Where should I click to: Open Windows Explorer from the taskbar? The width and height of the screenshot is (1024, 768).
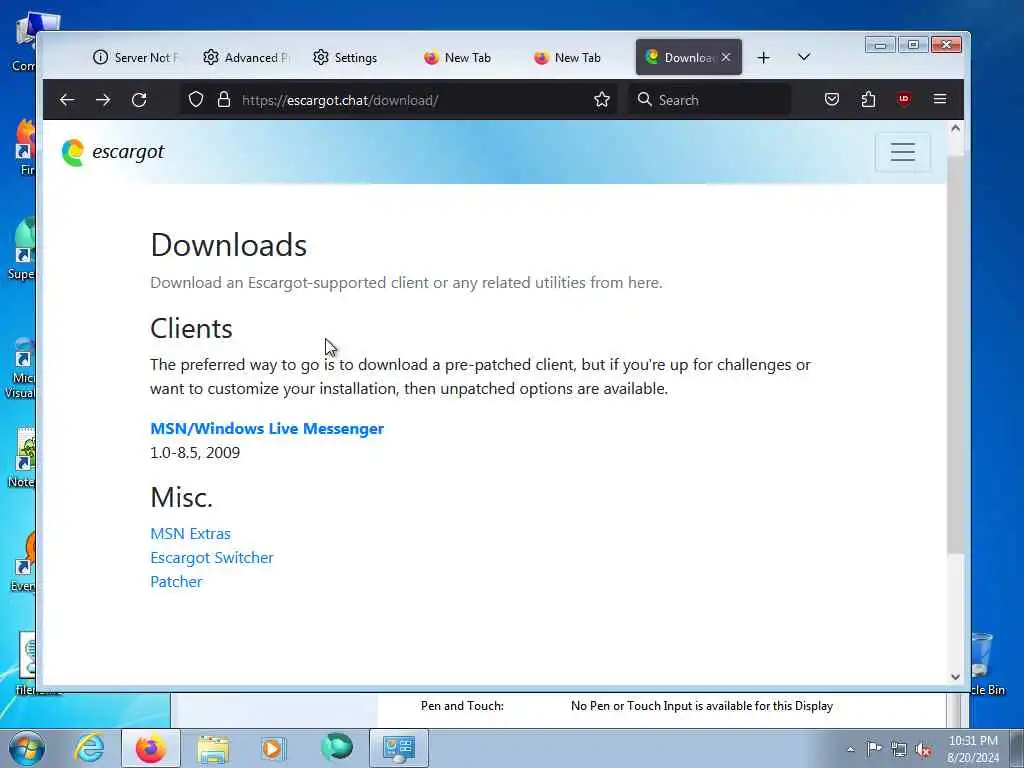(213, 748)
